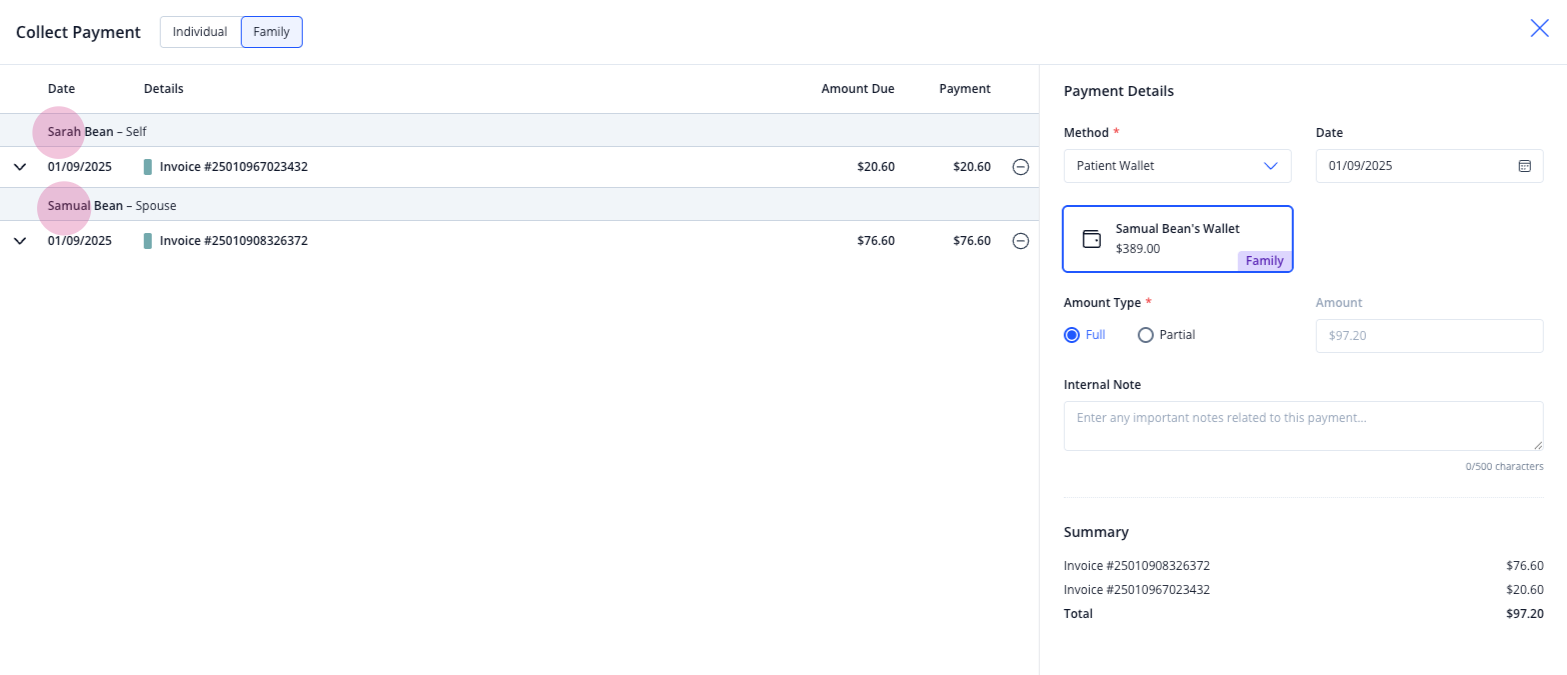Click the $389.00 wallet balance

(x=1138, y=249)
